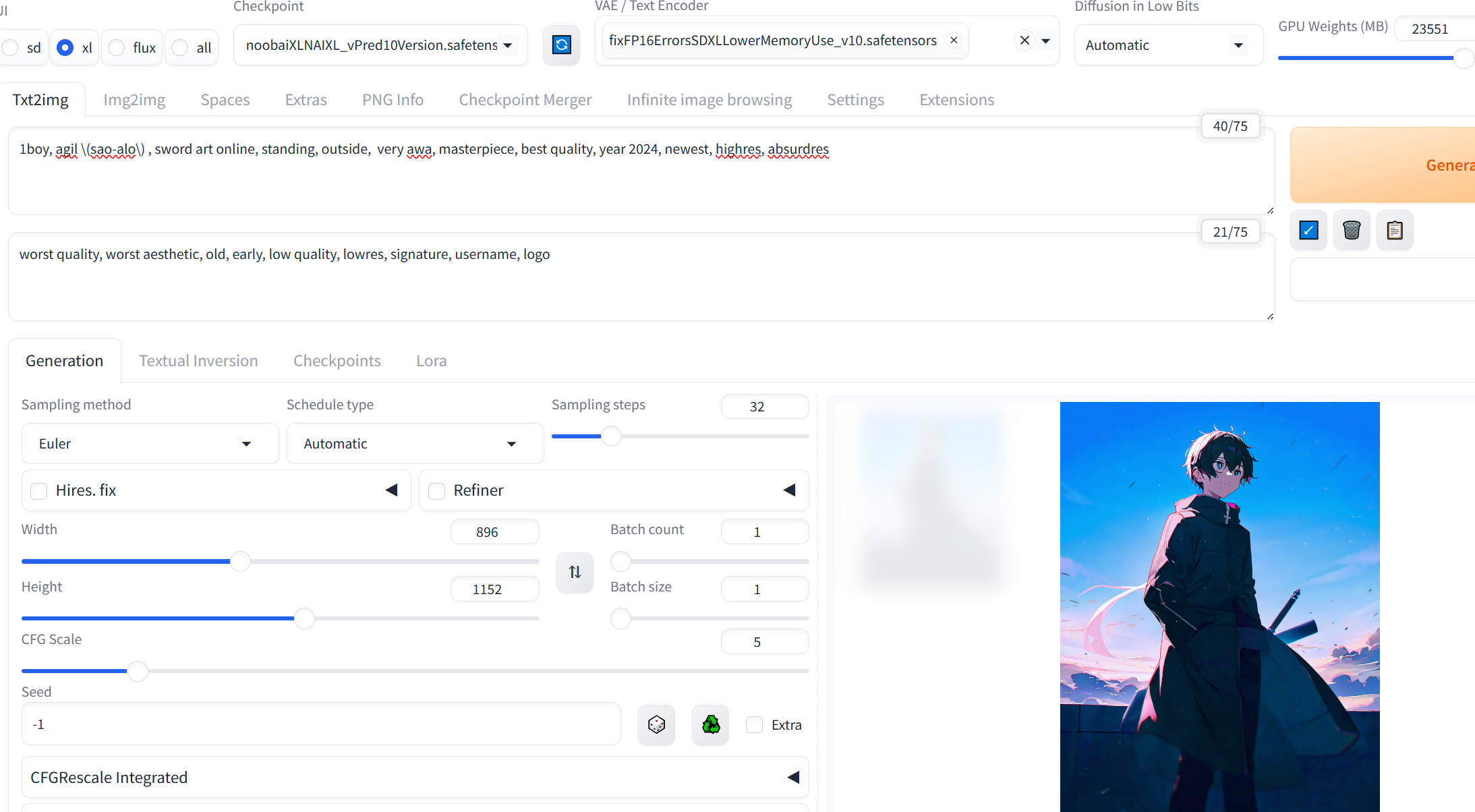1475x812 pixels.
Task: Clear the prompt with the trash icon
Action: click(x=1352, y=230)
